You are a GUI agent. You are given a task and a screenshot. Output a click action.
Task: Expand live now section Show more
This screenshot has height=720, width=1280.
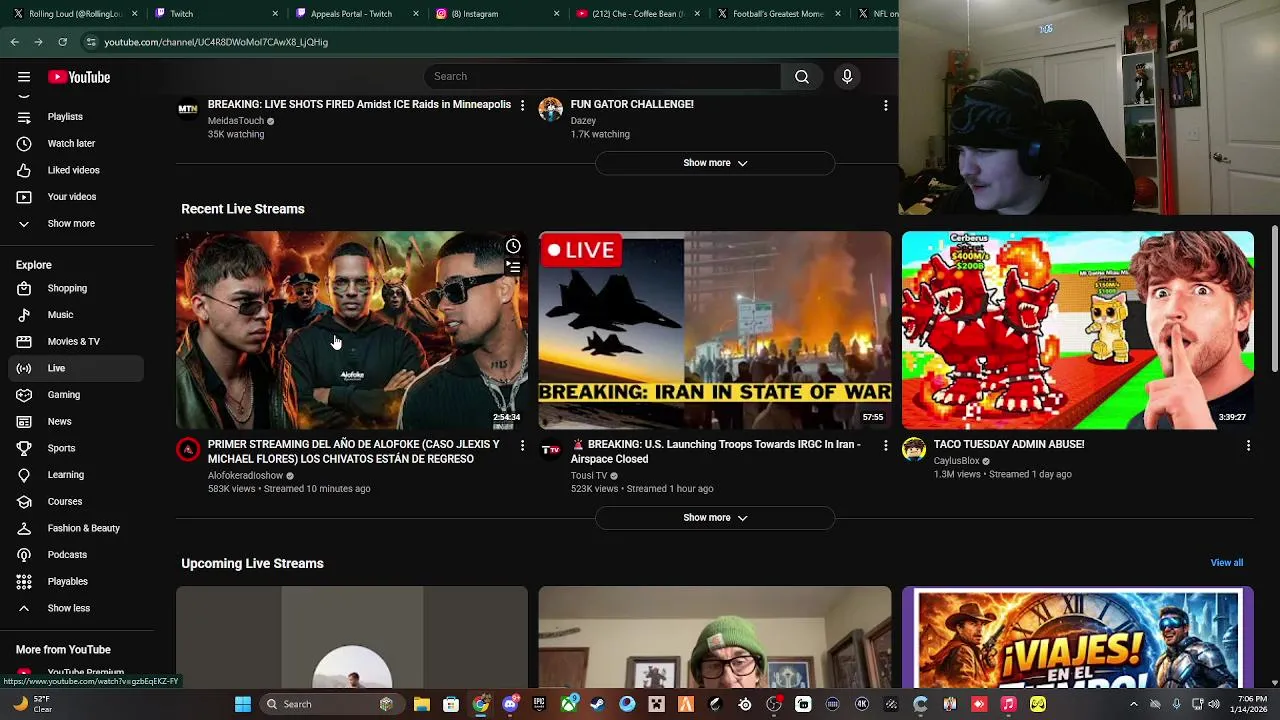pyautogui.click(x=715, y=163)
